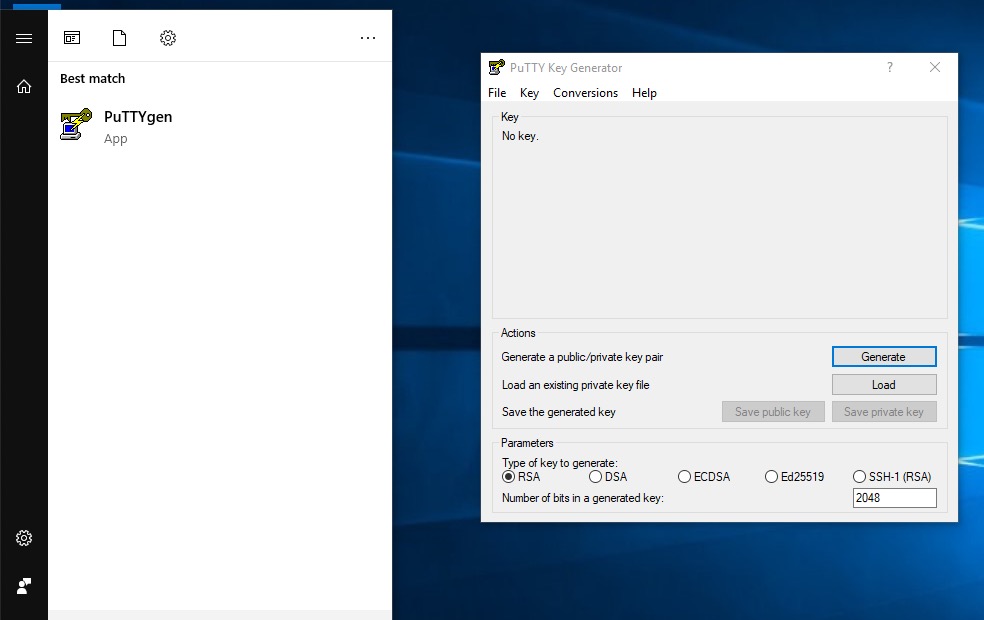The height and width of the screenshot is (620, 984).
Task: Open the File menu
Action: click(497, 93)
